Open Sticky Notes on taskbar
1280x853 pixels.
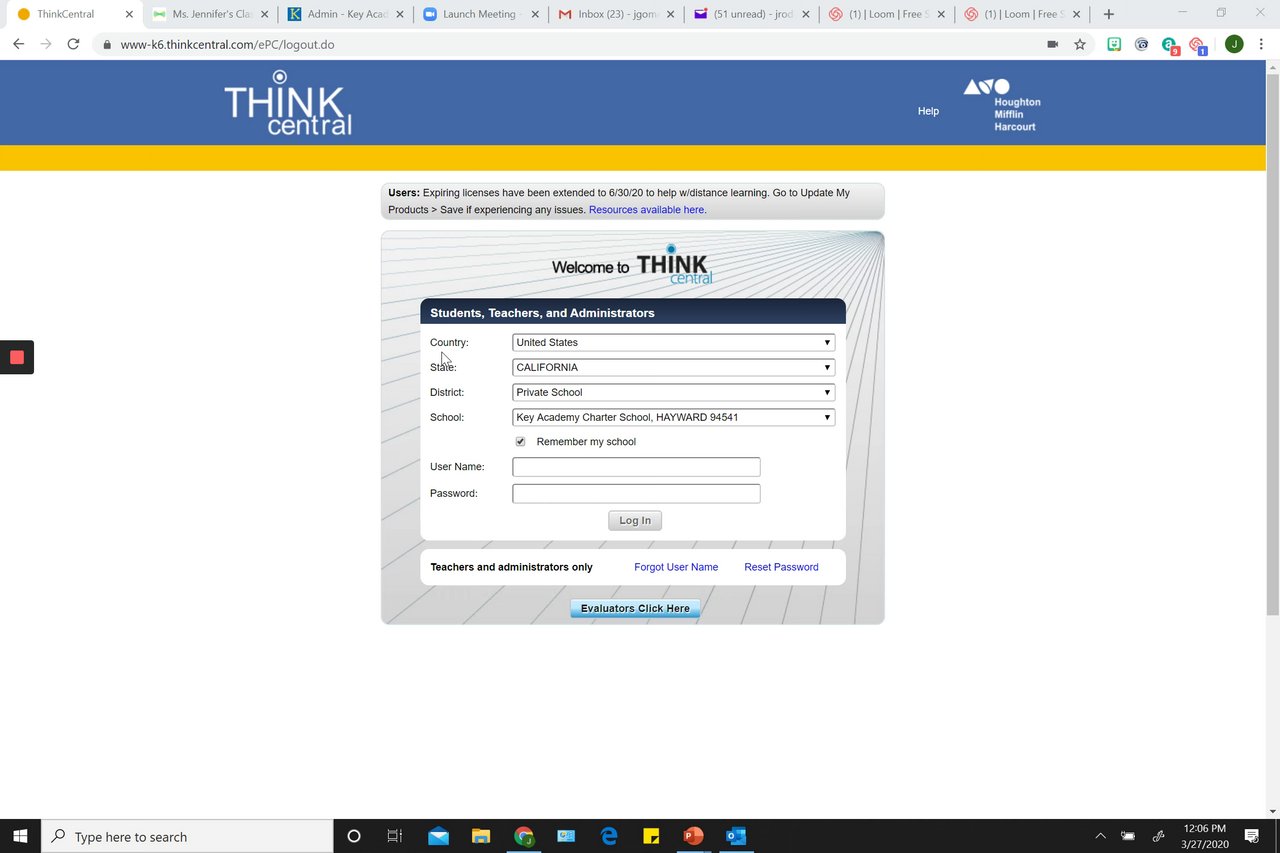(651, 836)
